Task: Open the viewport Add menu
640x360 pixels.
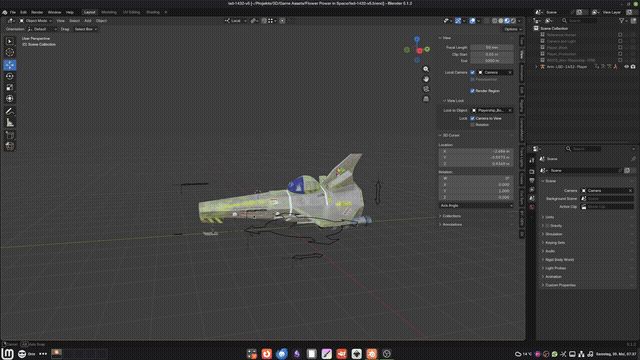Action: tap(87, 21)
